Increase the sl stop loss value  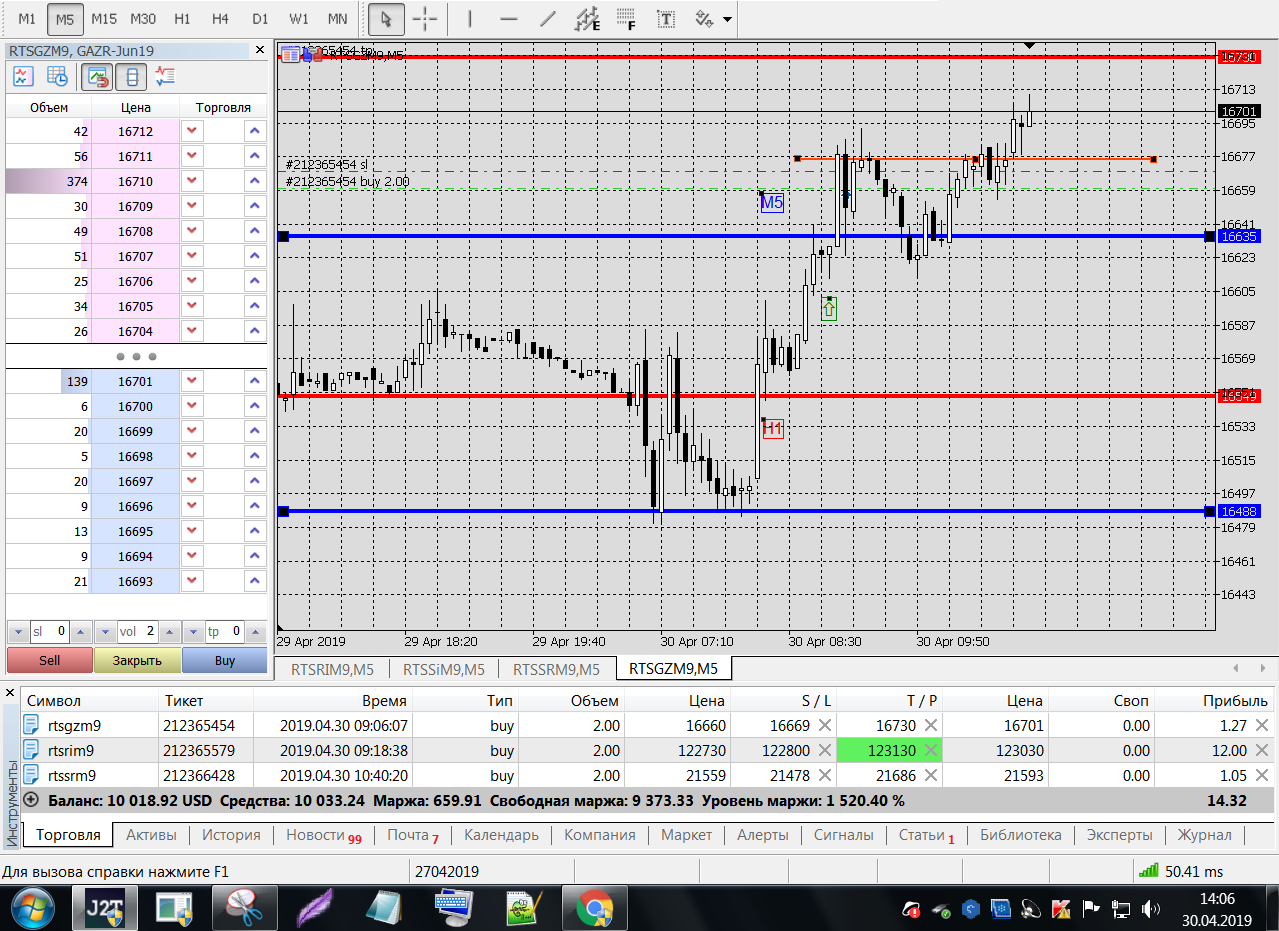(81, 632)
